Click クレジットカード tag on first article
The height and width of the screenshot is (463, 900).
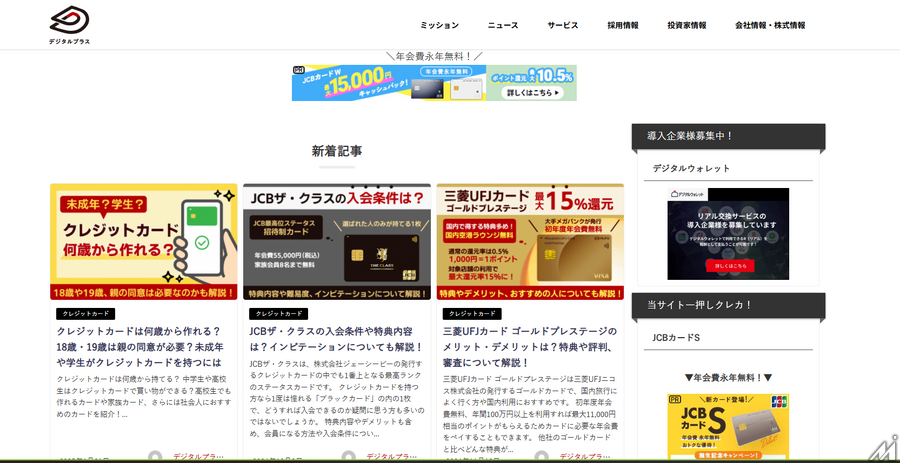click(x=86, y=314)
